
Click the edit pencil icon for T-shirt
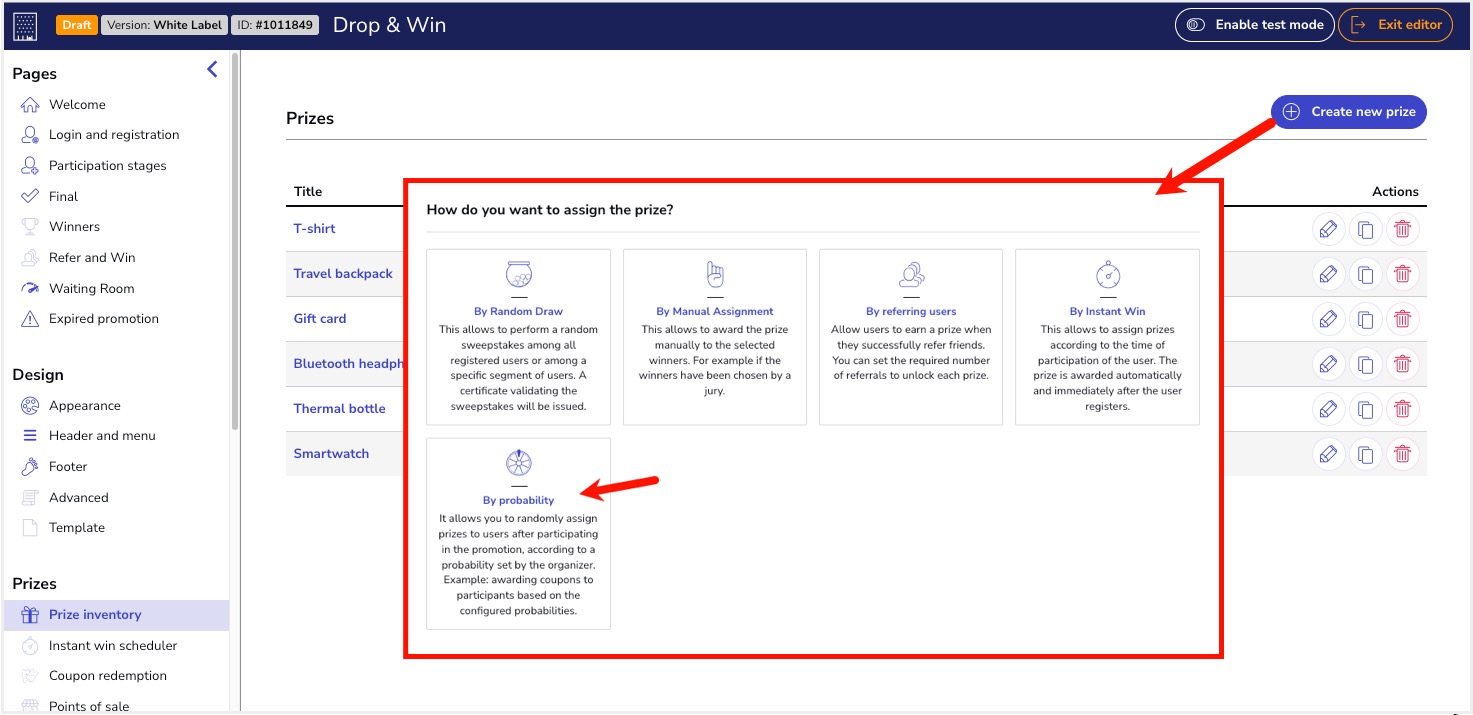[x=1328, y=229]
